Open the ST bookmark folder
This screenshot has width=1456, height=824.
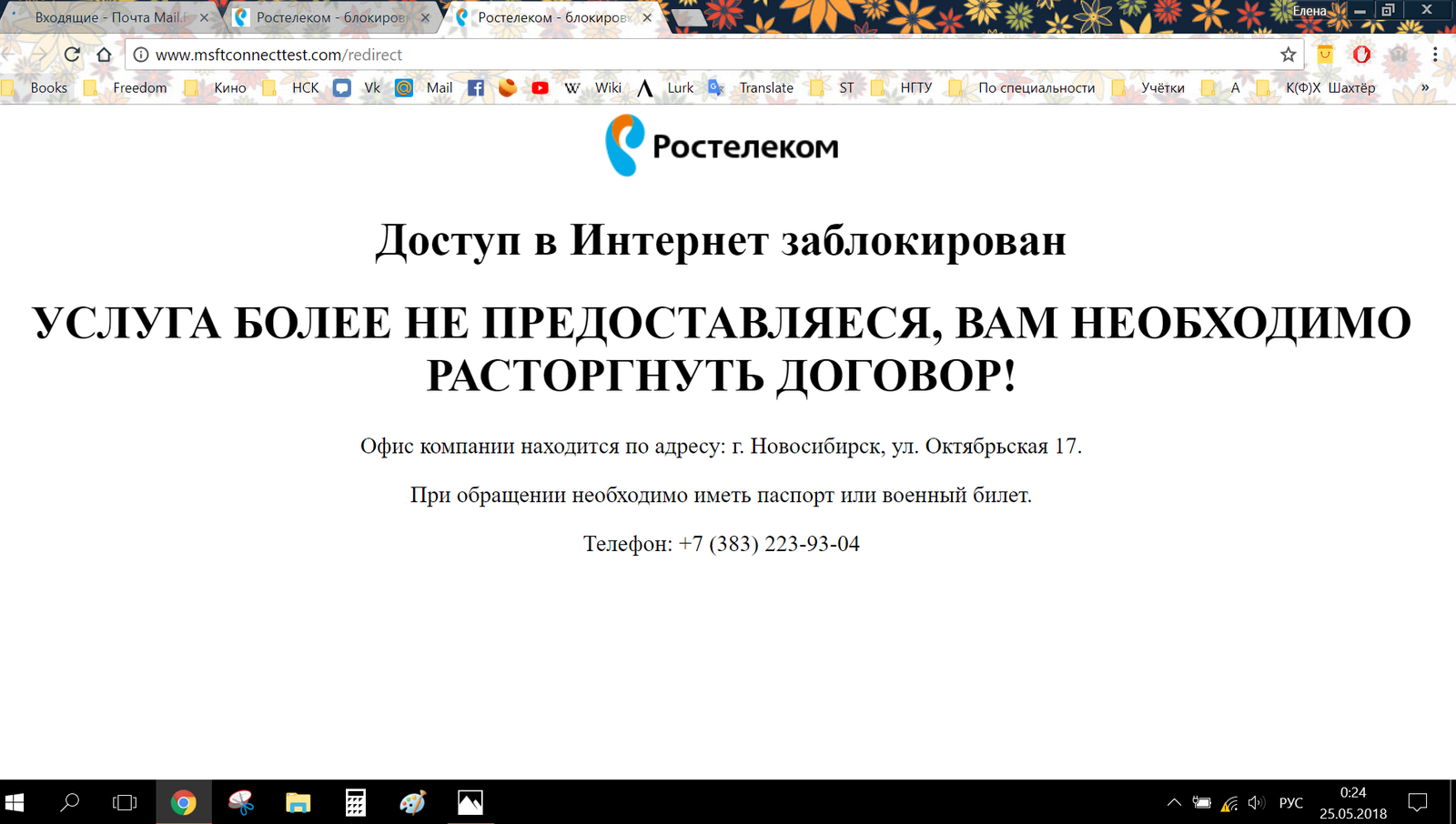click(833, 87)
